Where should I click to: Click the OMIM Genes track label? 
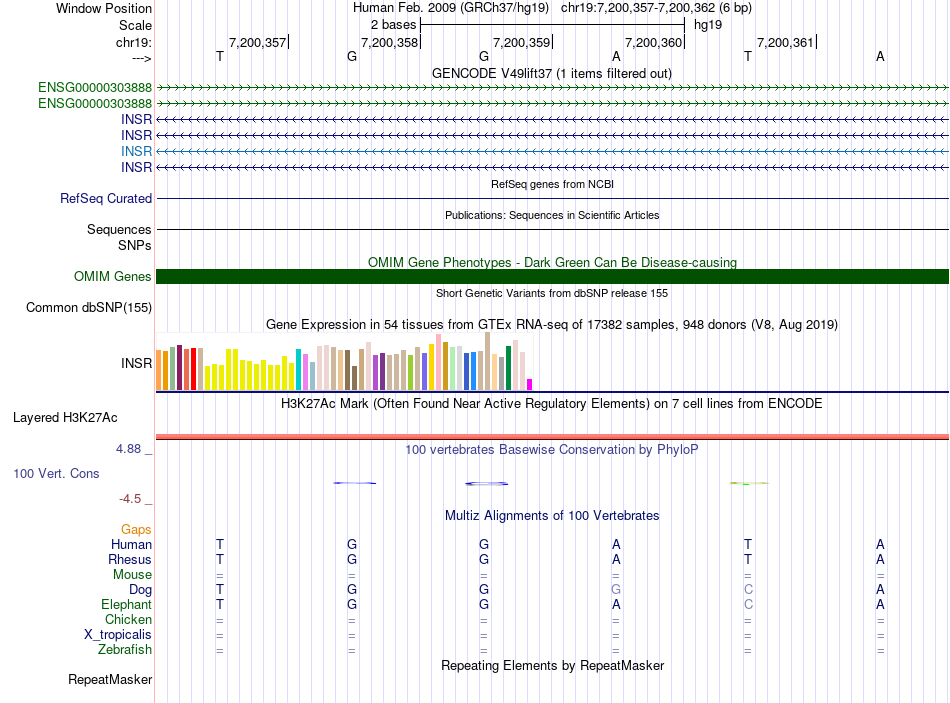(x=113, y=276)
